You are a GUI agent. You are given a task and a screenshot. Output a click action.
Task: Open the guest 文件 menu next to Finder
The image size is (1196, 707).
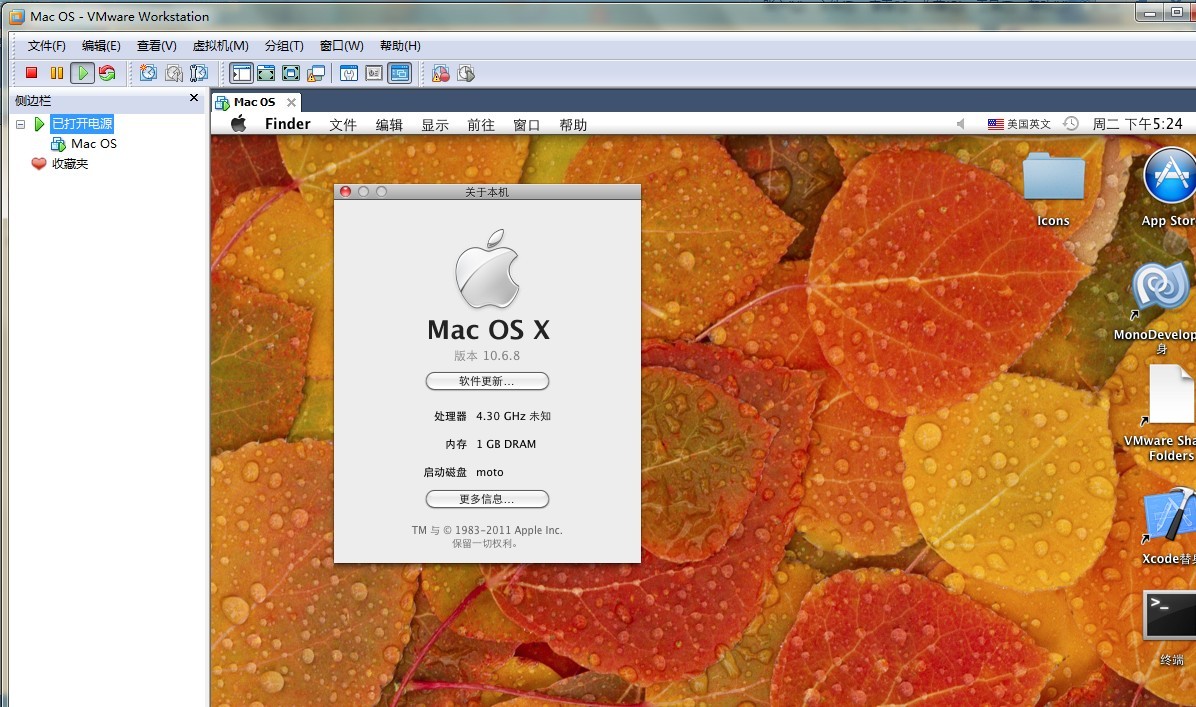pyautogui.click(x=342, y=124)
